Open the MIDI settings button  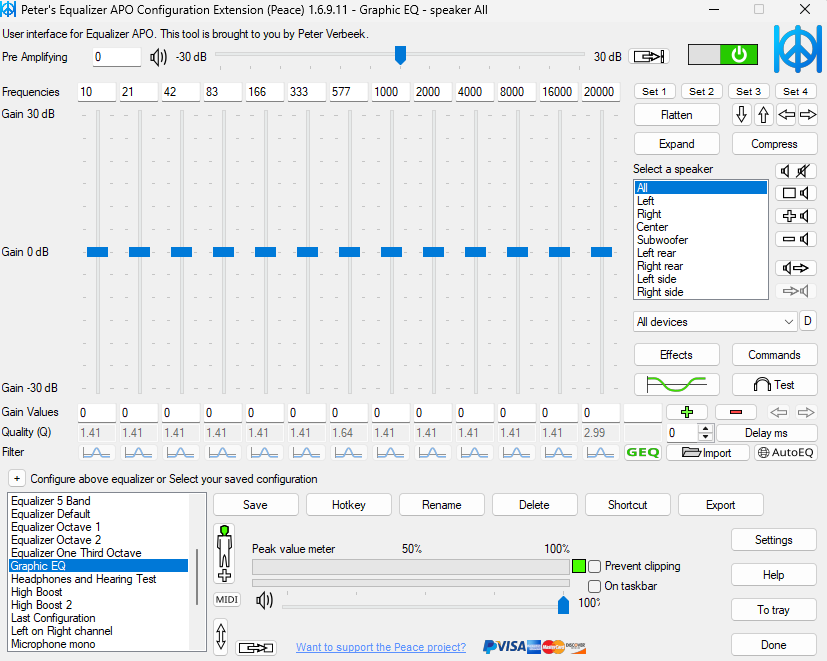[x=227, y=599]
